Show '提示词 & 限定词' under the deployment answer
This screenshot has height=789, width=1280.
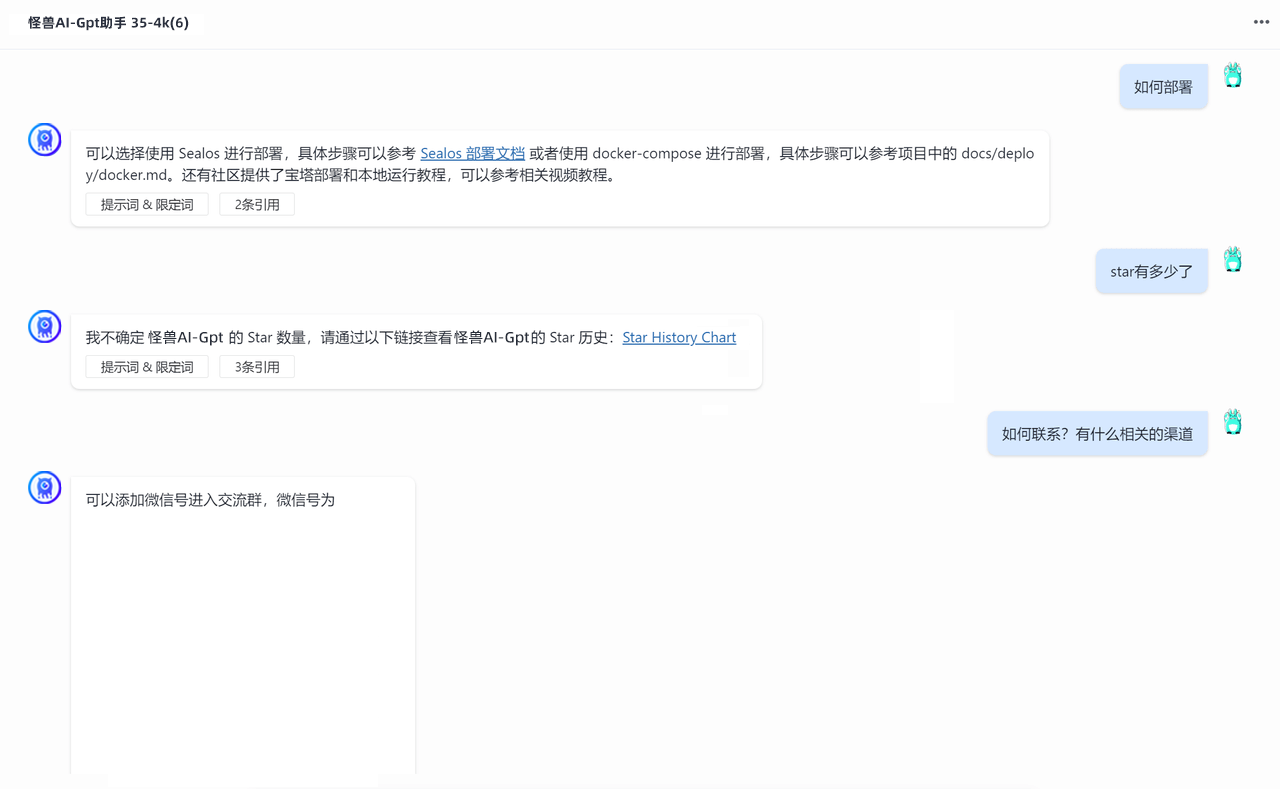147,204
